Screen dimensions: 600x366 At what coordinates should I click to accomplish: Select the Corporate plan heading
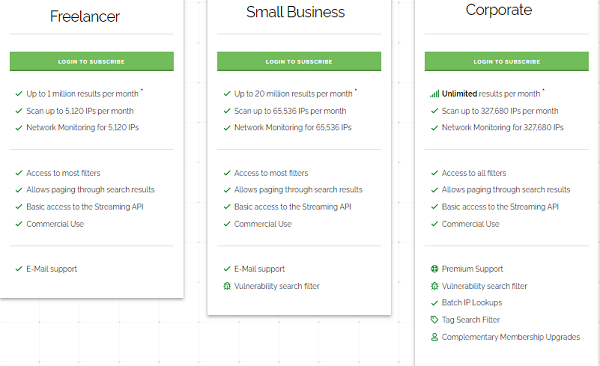point(499,10)
